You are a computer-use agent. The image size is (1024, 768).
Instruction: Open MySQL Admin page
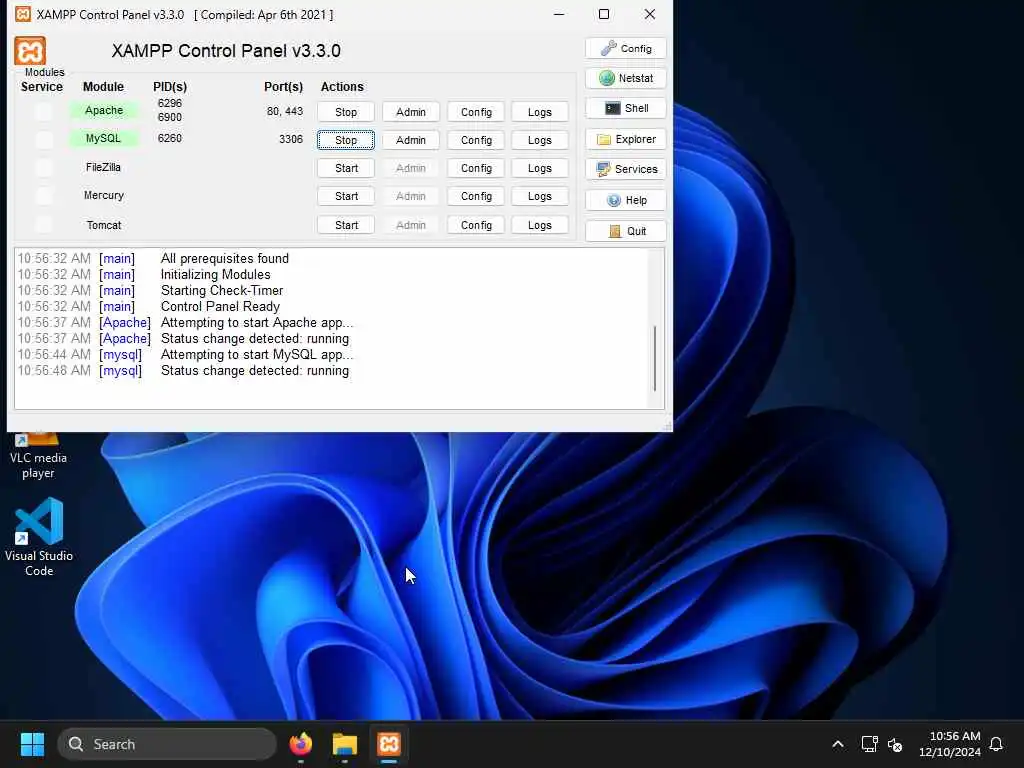(411, 140)
